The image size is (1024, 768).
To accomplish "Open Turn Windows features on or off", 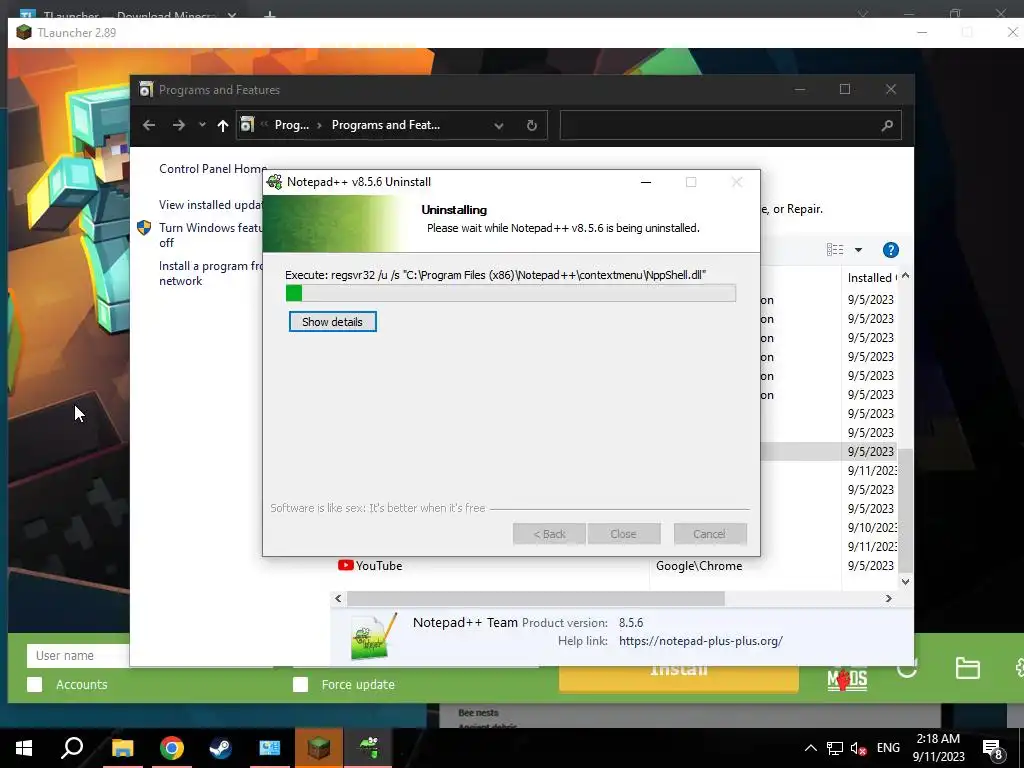I will coord(210,235).
